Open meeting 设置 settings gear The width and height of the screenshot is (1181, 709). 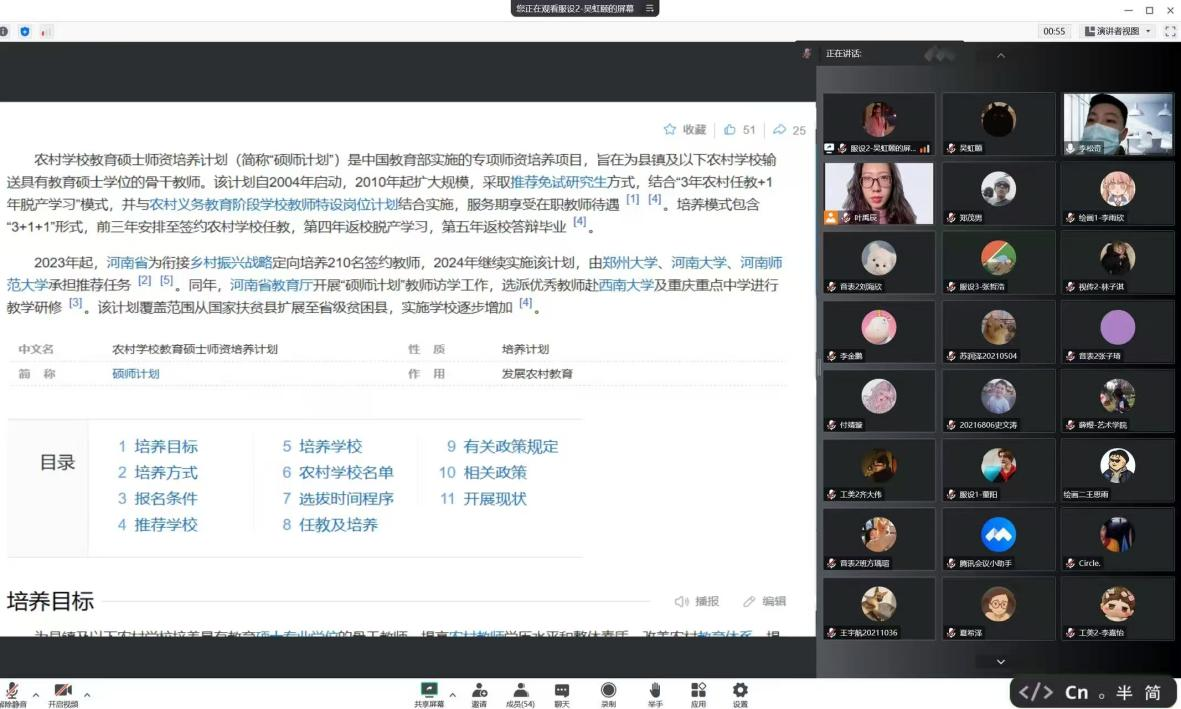coord(740,690)
